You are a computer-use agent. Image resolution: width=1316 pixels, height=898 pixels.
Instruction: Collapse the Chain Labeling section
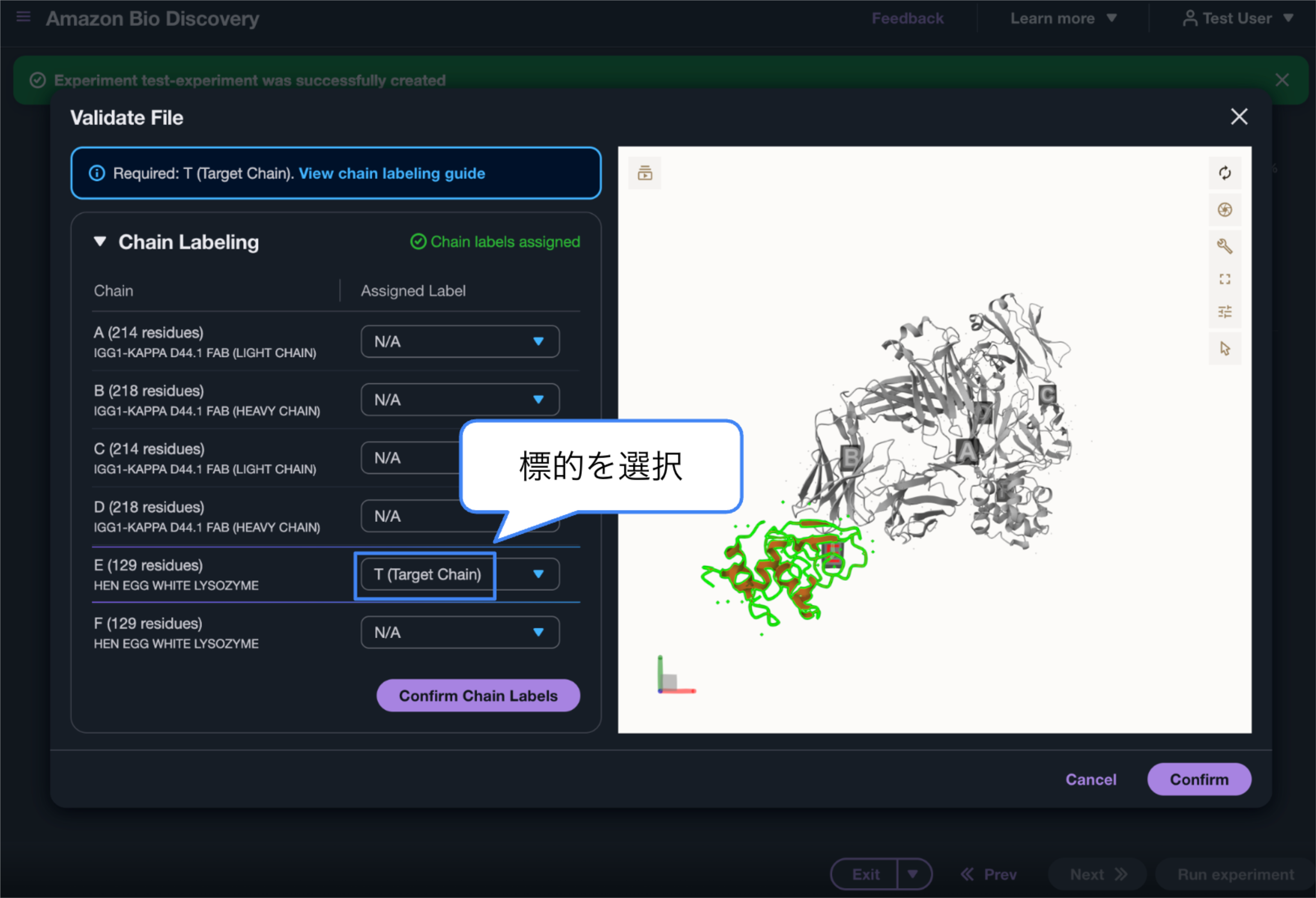[100, 242]
